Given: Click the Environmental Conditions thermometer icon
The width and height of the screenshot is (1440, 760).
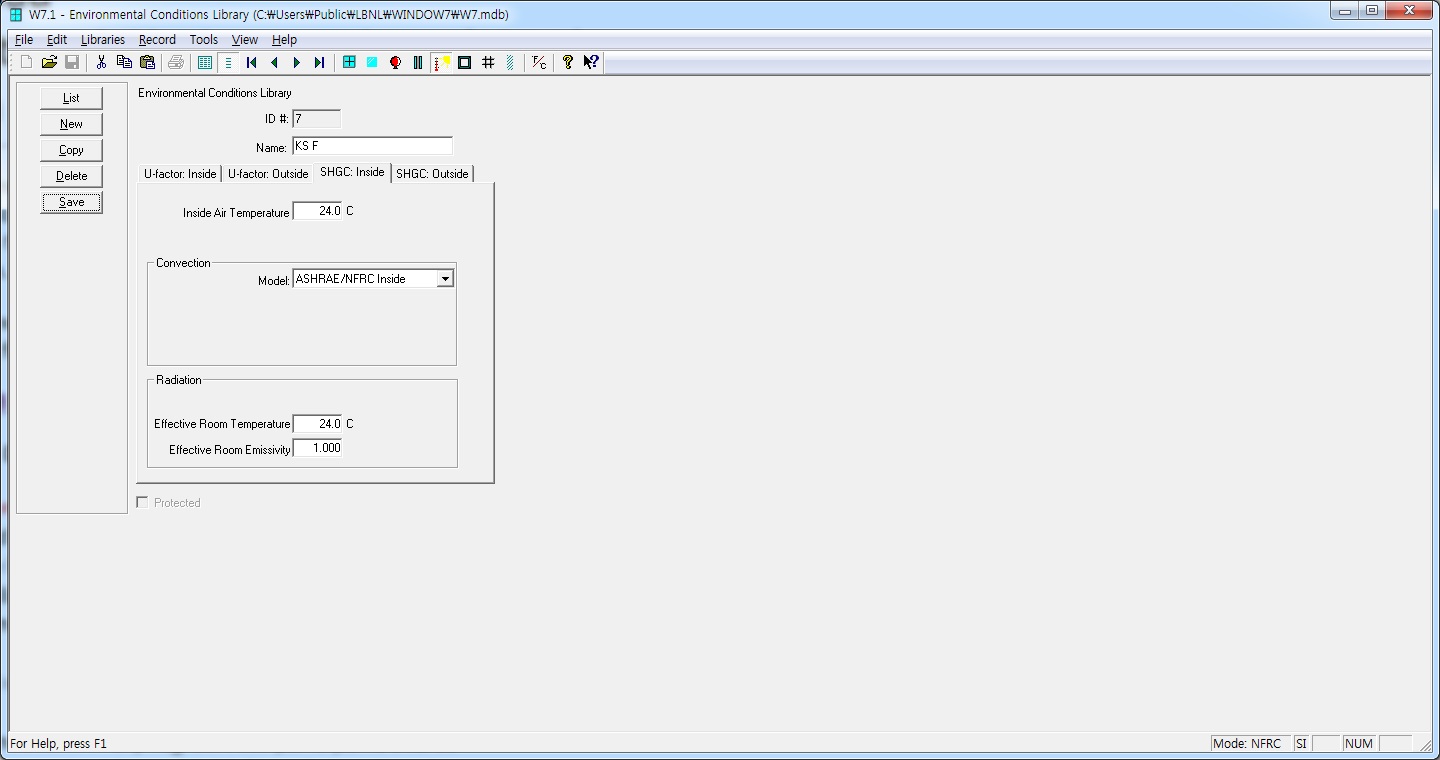Looking at the screenshot, I should coord(440,62).
